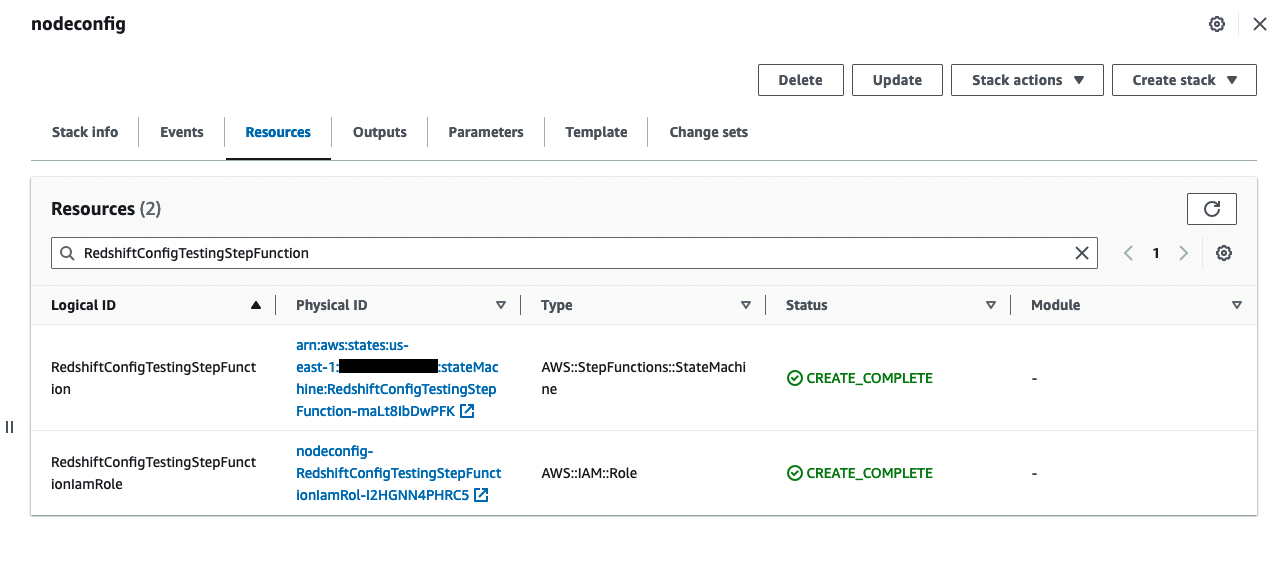Switch to the Events tab

click(181, 131)
